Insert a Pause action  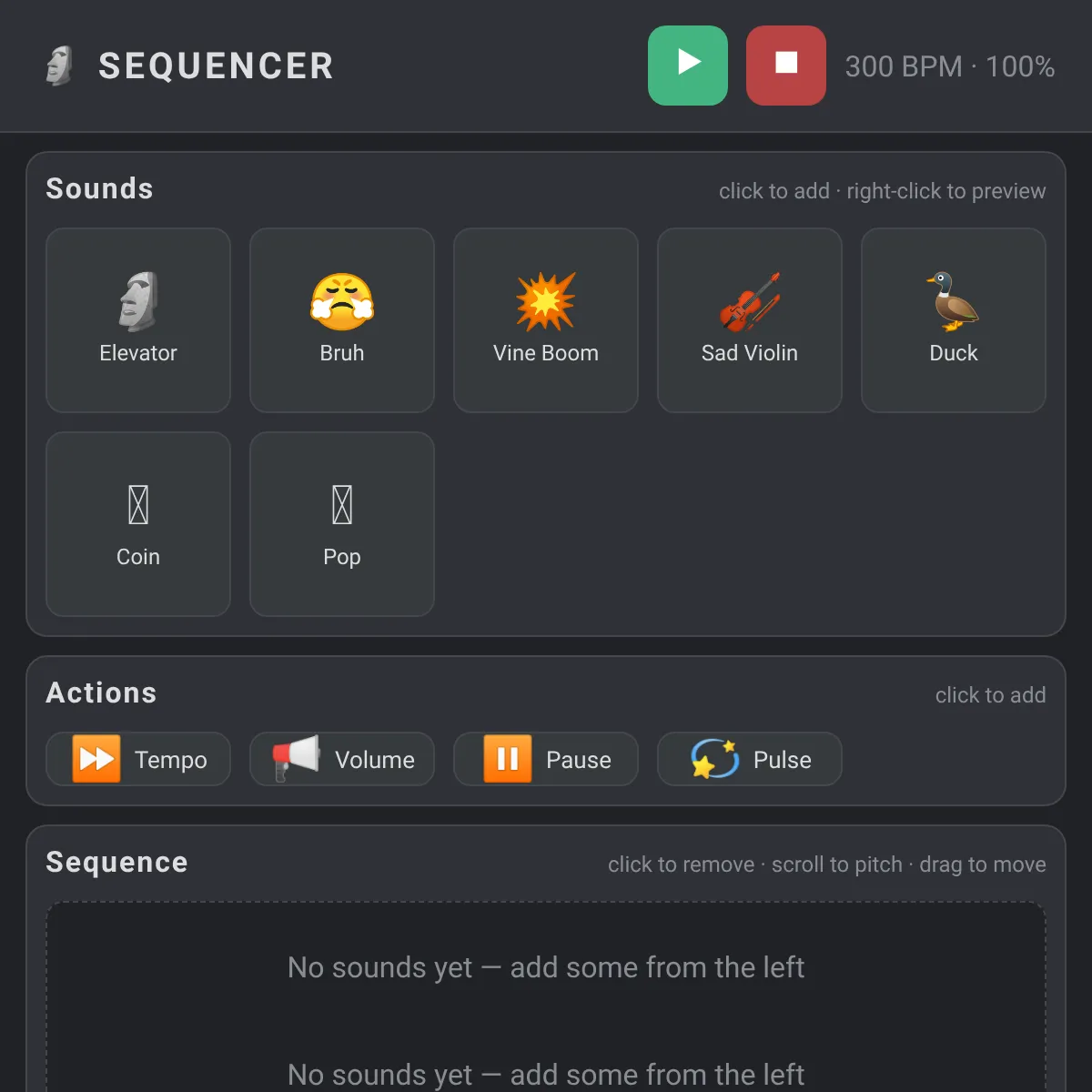(x=546, y=759)
